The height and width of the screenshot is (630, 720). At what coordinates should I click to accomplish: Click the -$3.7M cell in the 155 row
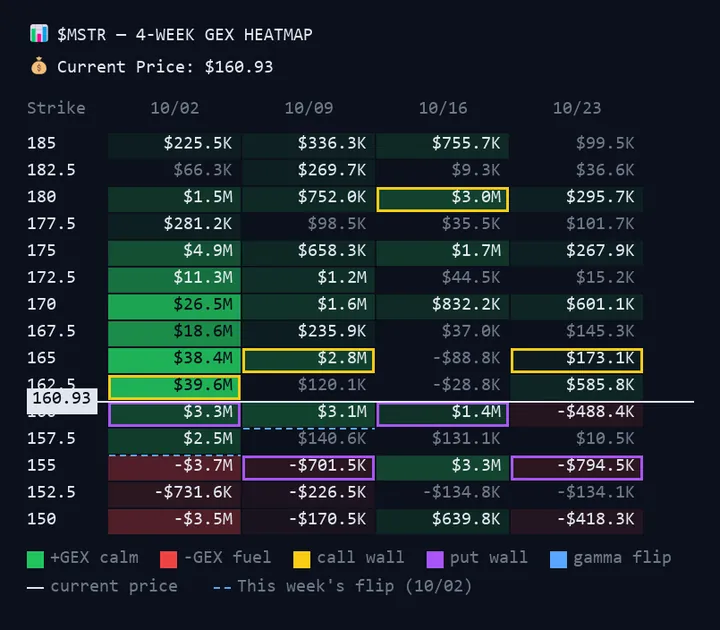[x=174, y=467]
